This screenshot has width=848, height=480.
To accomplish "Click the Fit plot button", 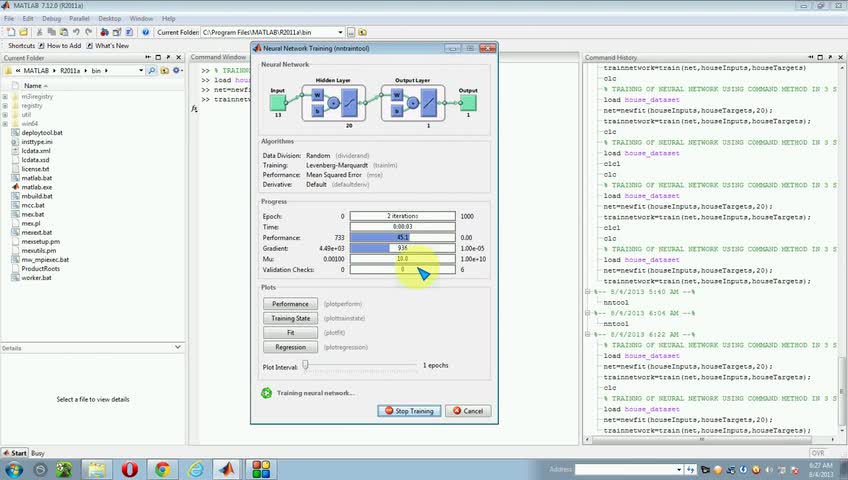I will (290, 333).
